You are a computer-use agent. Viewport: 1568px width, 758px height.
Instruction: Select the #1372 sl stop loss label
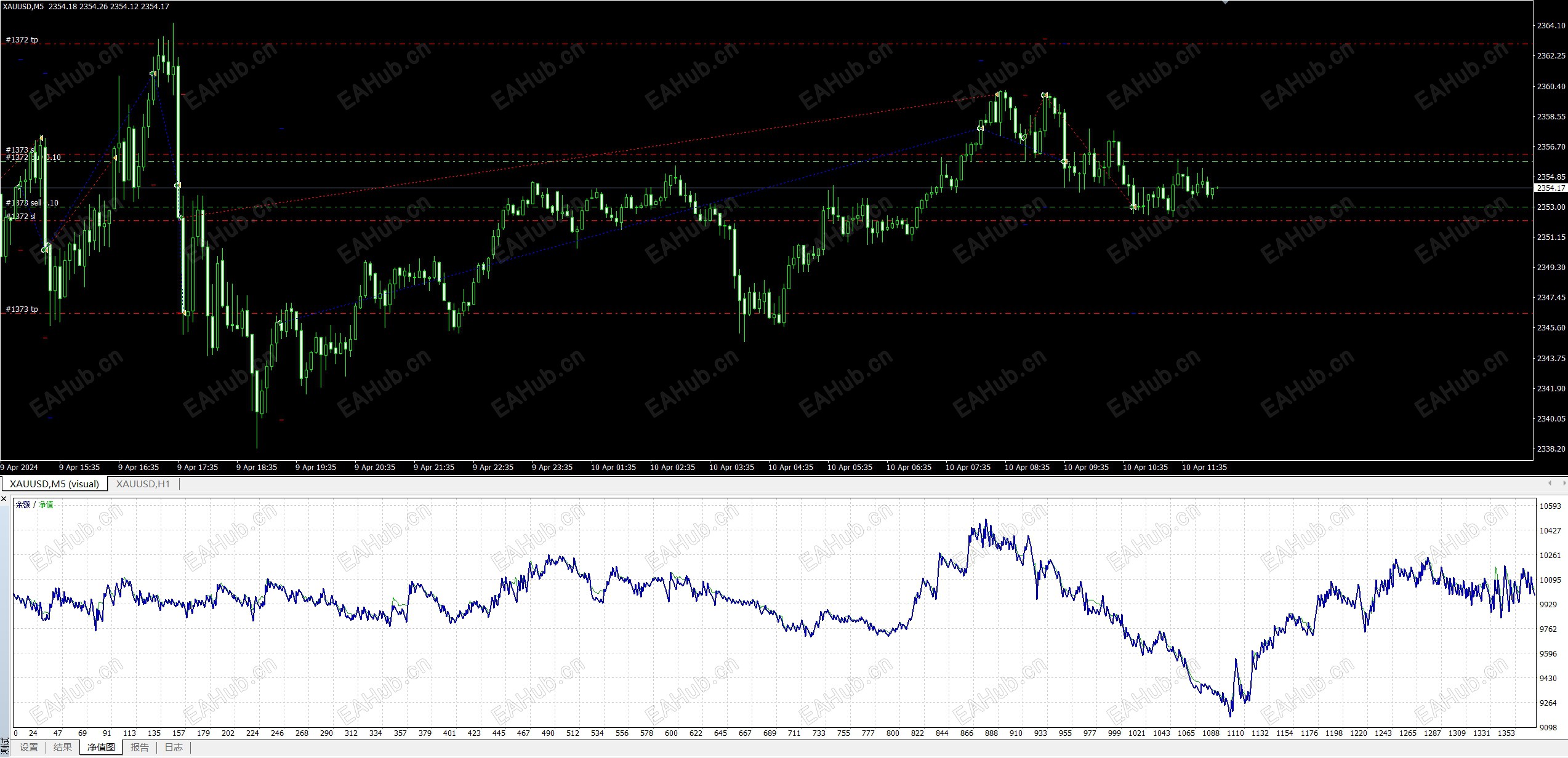(x=21, y=217)
